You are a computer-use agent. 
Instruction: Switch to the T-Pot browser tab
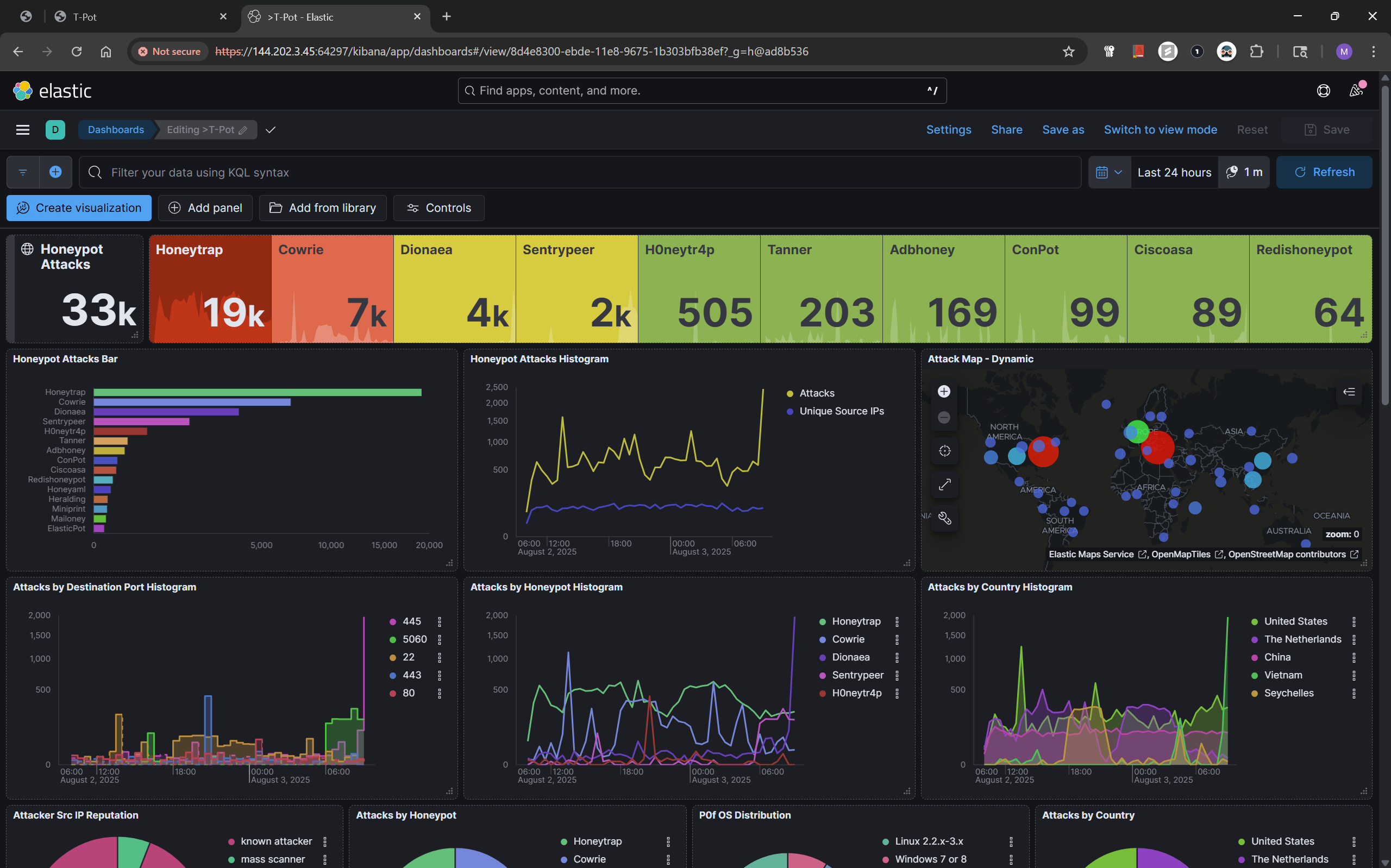click(141, 17)
